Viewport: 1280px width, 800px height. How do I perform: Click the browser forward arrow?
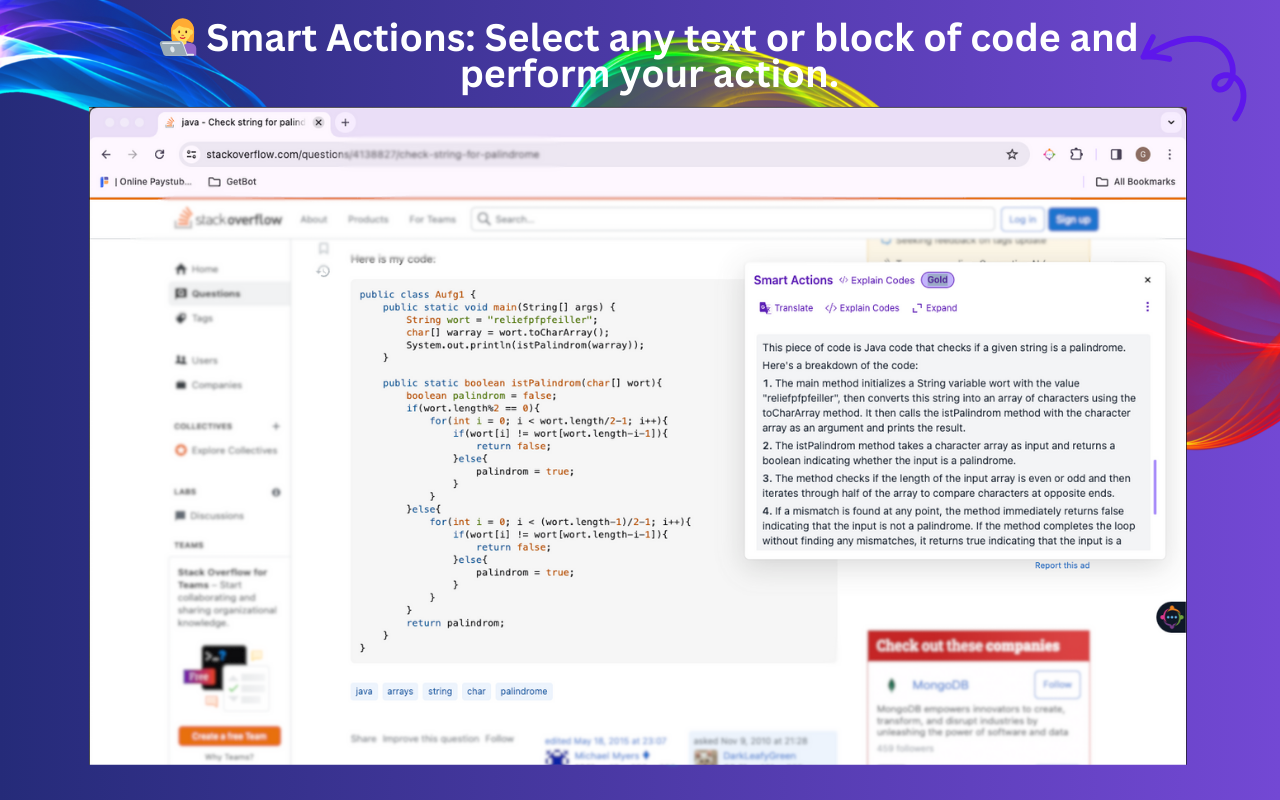(x=132, y=154)
